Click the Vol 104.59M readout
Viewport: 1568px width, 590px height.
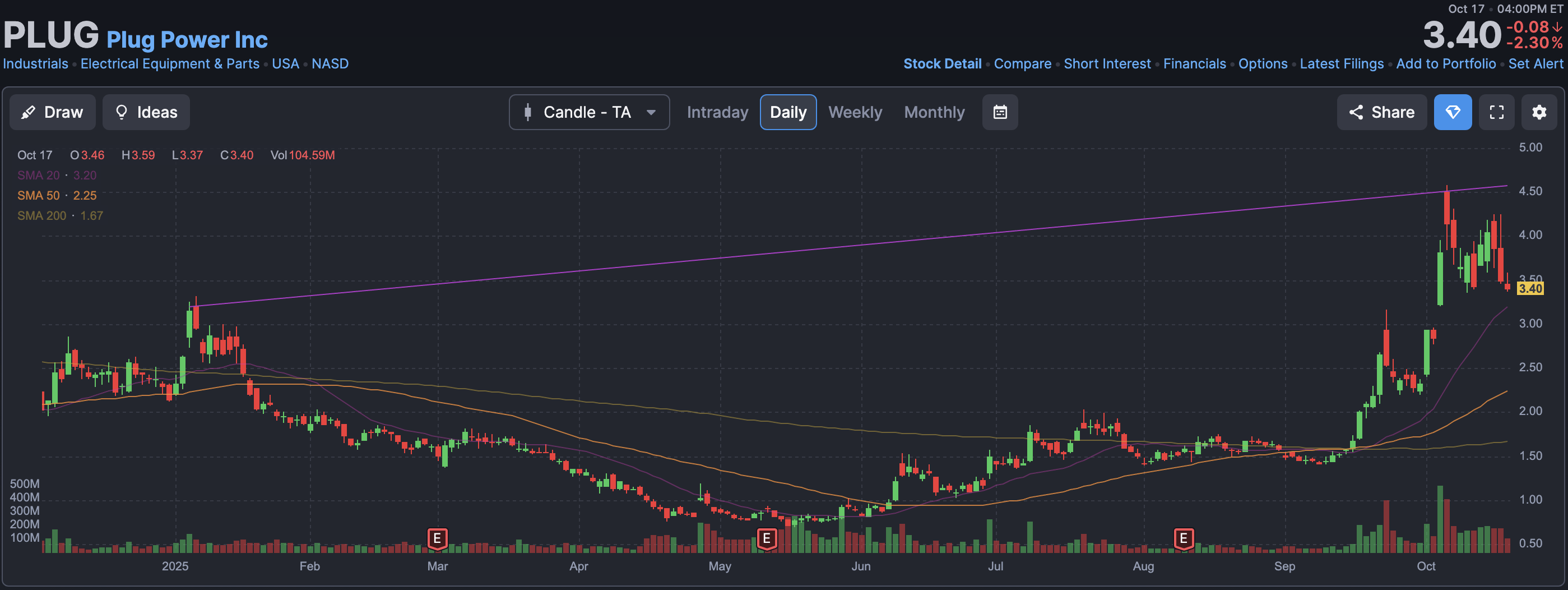tap(303, 155)
